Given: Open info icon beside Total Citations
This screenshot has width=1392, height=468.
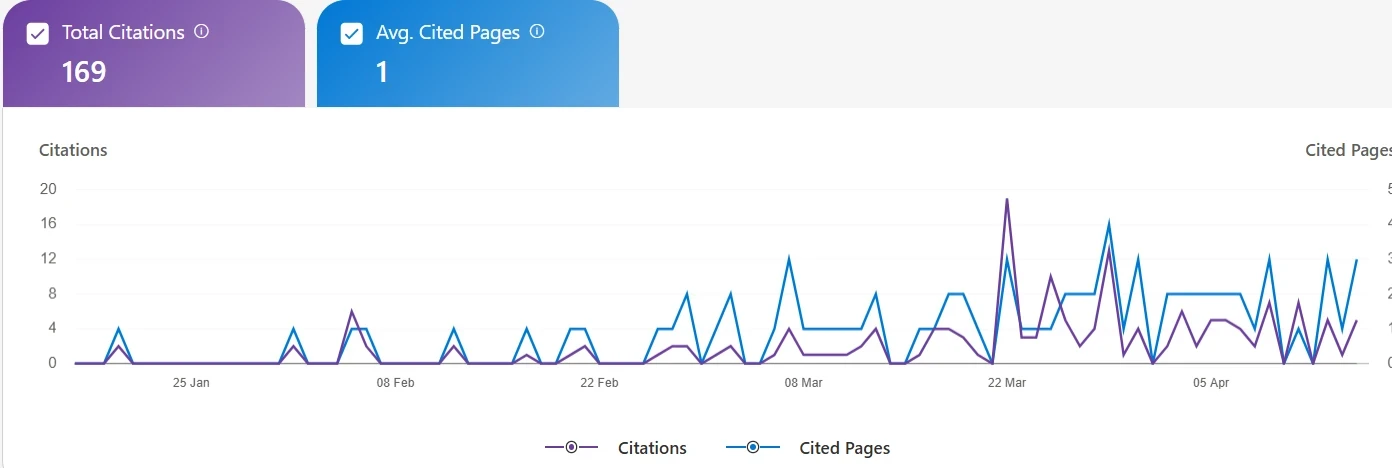Looking at the screenshot, I should (201, 32).
